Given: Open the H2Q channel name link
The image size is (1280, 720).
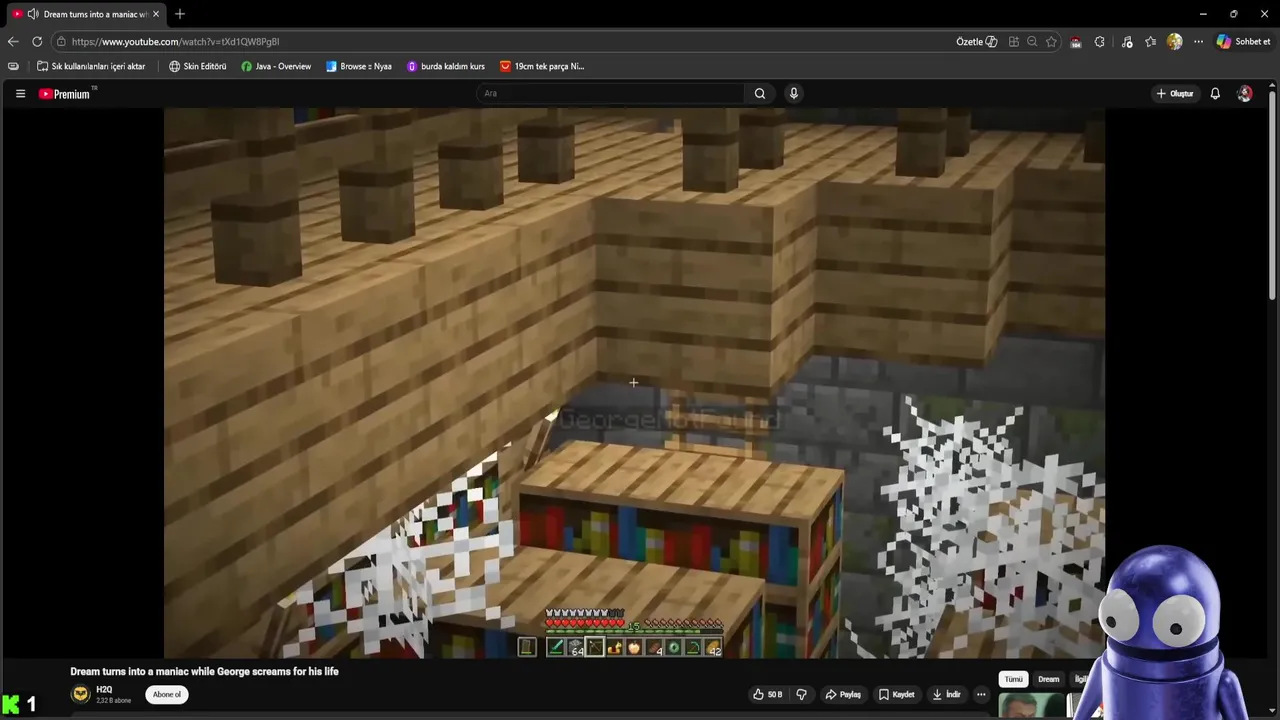Looking at the screenshot, I should point(104,690).
